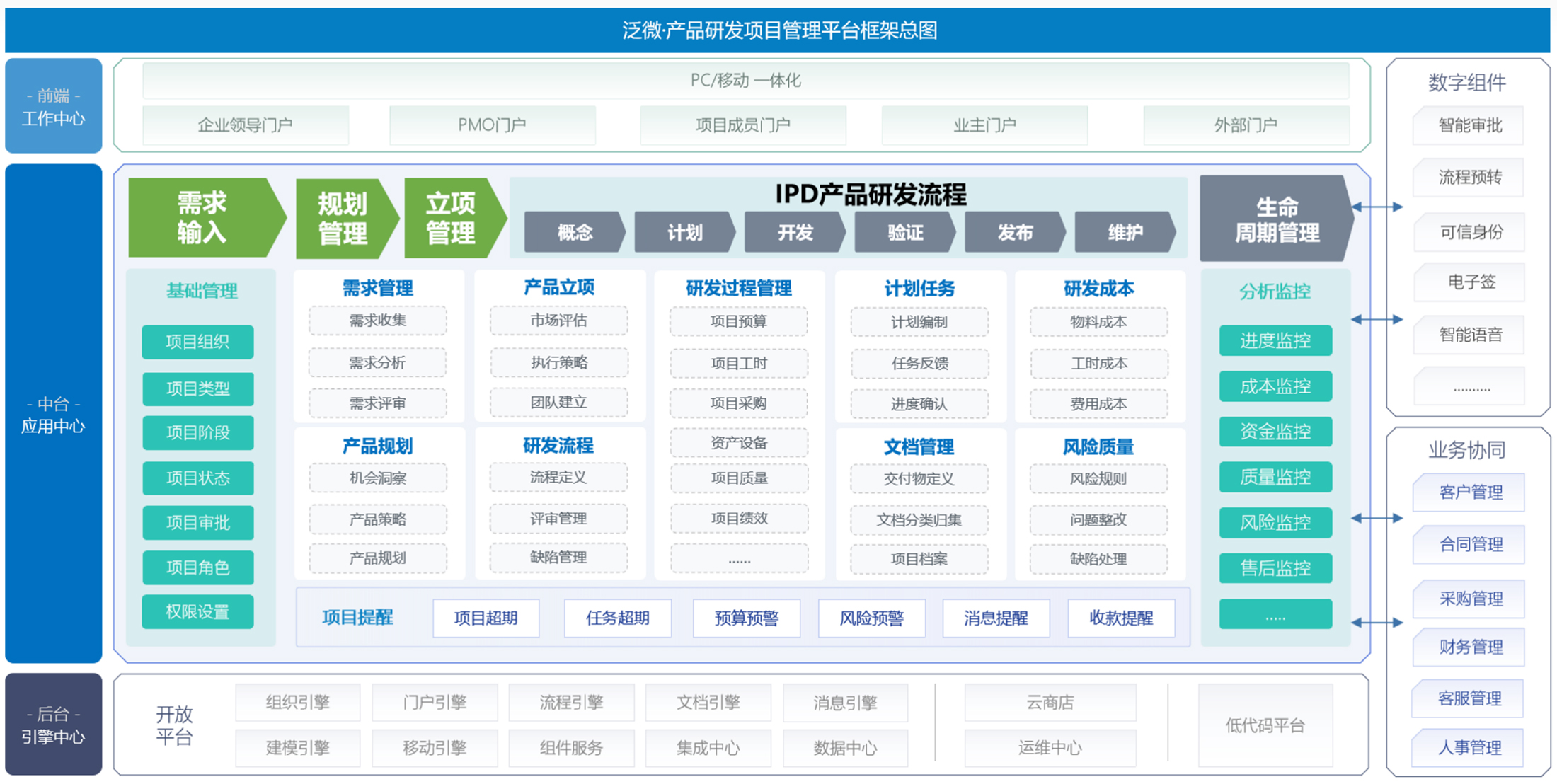This screenshot has width=1557, height=784.
Task: Open the 企业领导门户 portal box
Action: [245, 125]
